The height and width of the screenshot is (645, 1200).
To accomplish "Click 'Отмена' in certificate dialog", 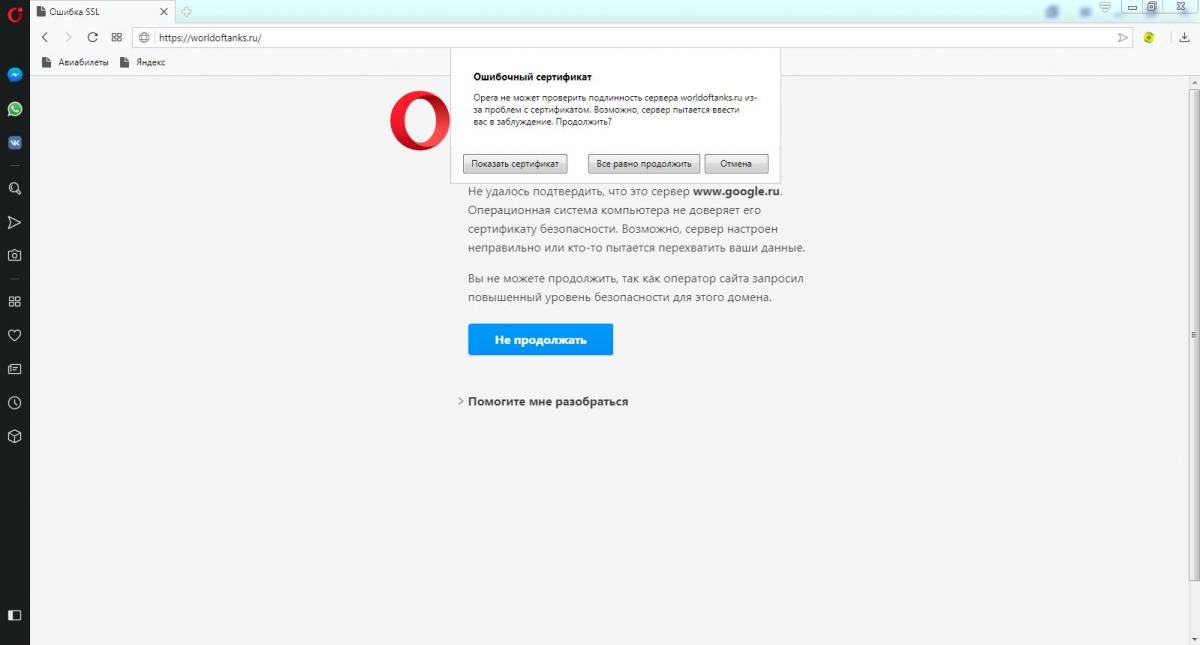I will point(736,164).
